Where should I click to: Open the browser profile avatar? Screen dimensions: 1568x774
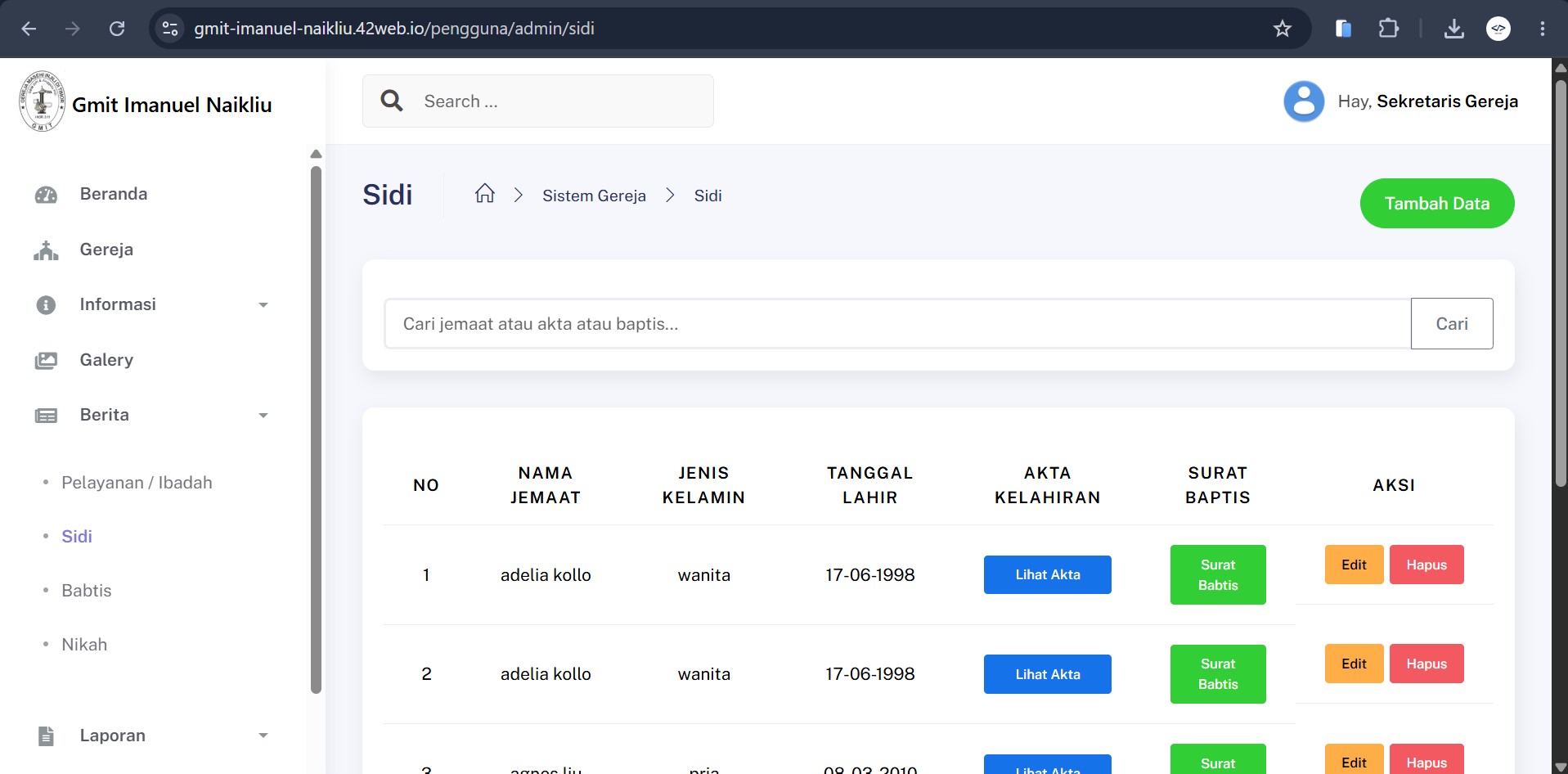tap(1498, 29)
